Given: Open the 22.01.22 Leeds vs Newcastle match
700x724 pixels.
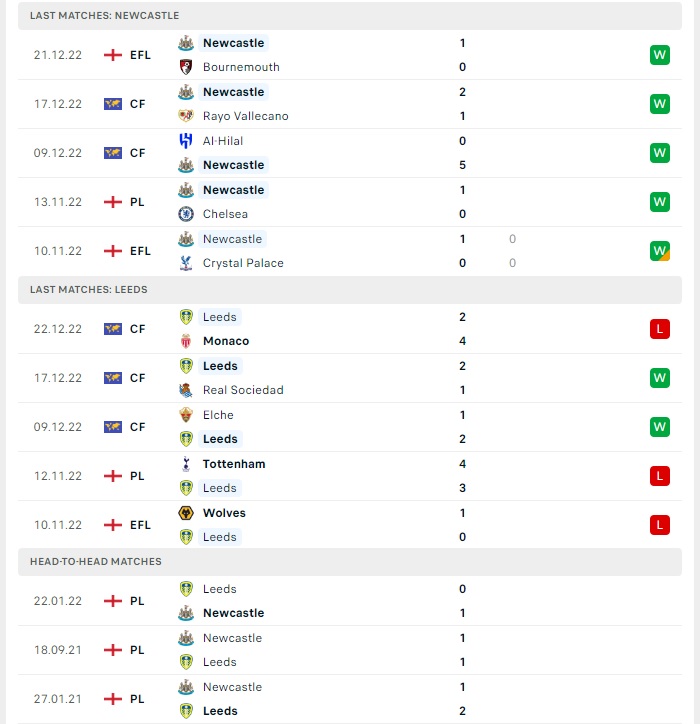Looking at the screenshot, I should pyautogui.click(x=350, y=601).
